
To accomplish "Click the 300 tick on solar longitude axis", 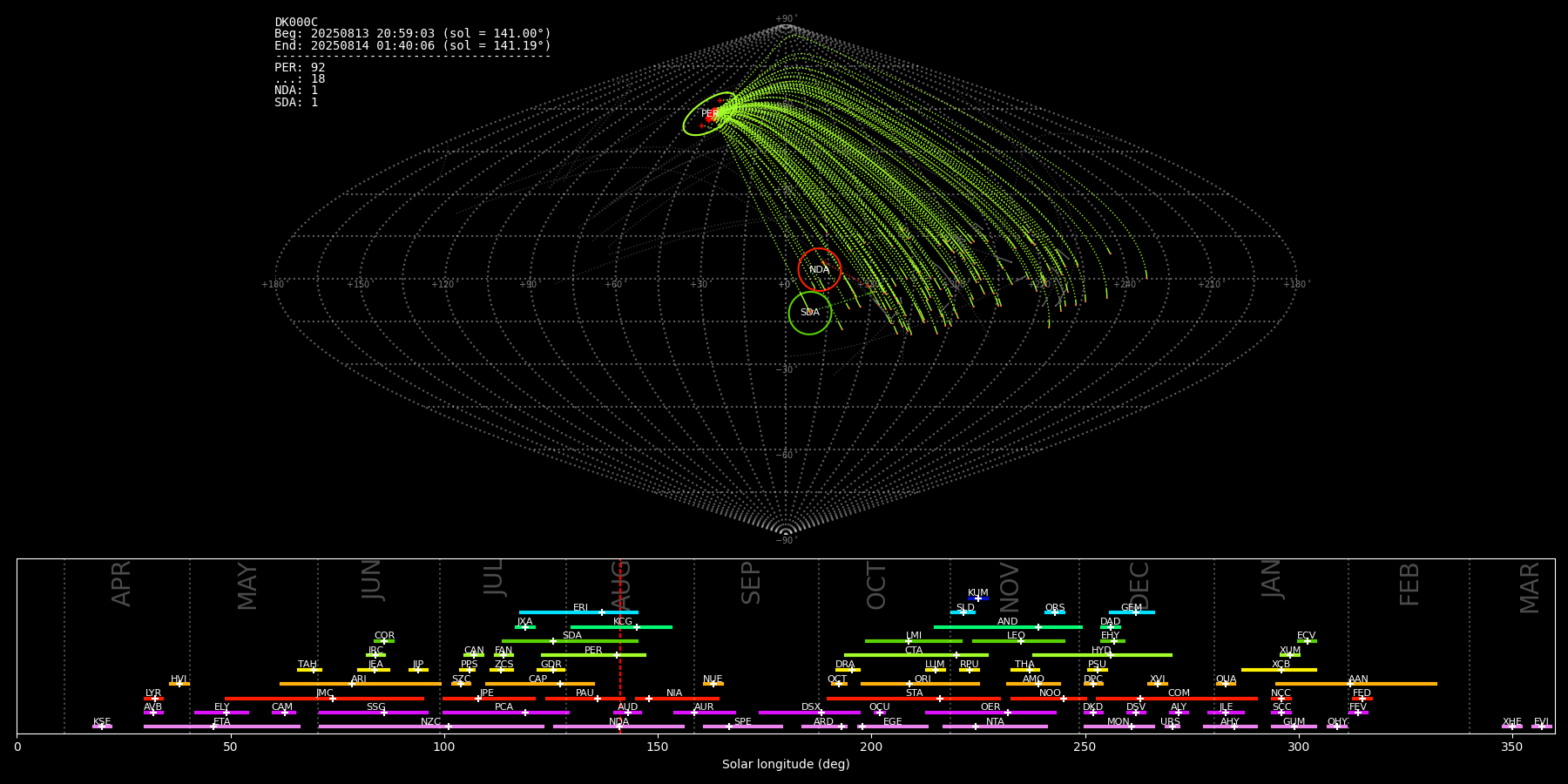I will (1298, 747).
